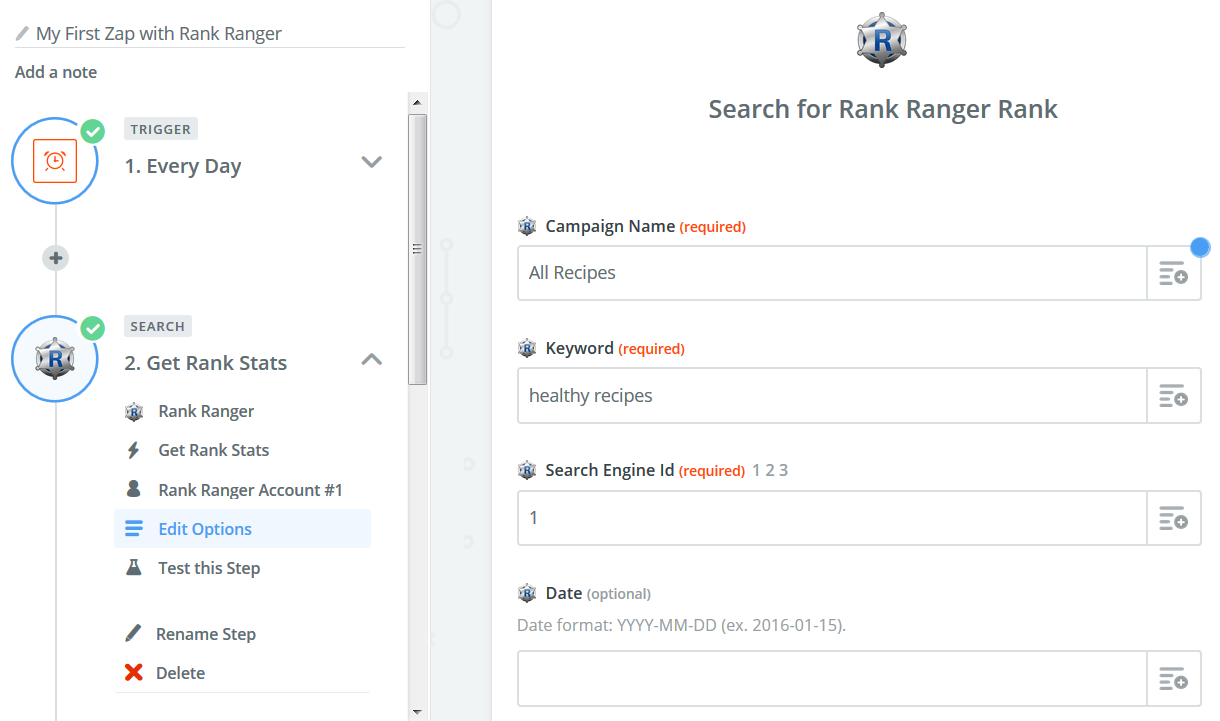Click the red X delete icon
Image resolution: width=1220 pixels, height=721 pixels.
pyautogui.click(x=133, y=672)
